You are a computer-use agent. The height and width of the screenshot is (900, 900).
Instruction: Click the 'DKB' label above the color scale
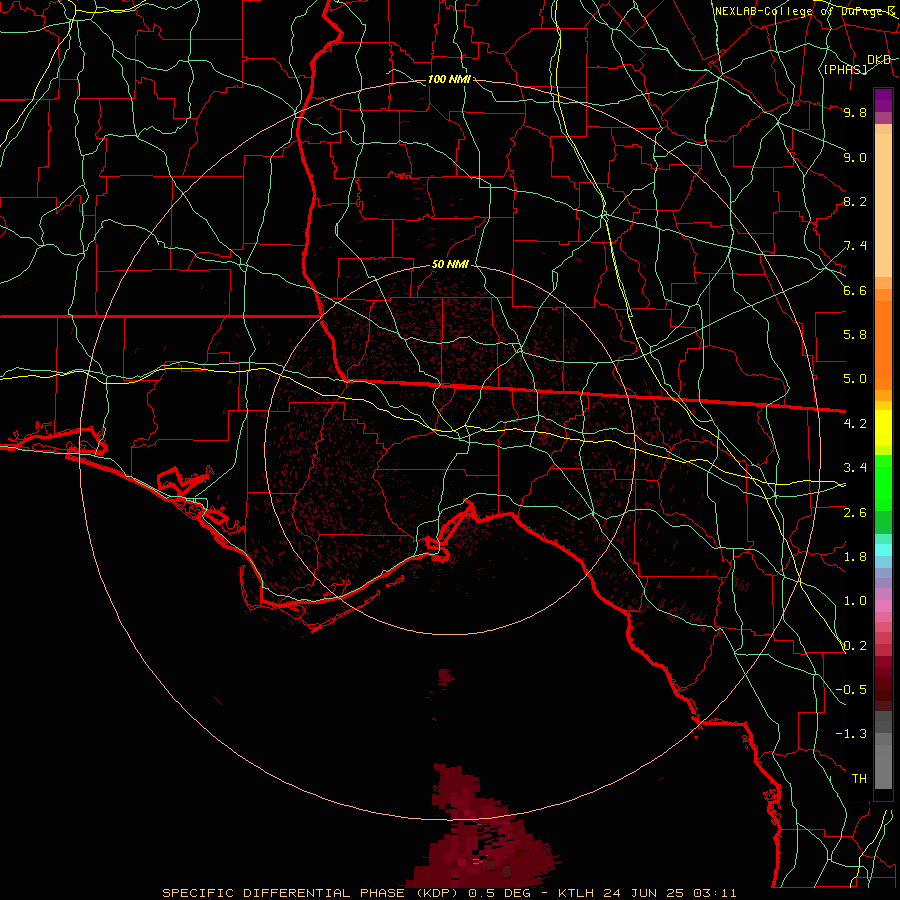click(879, 60)
